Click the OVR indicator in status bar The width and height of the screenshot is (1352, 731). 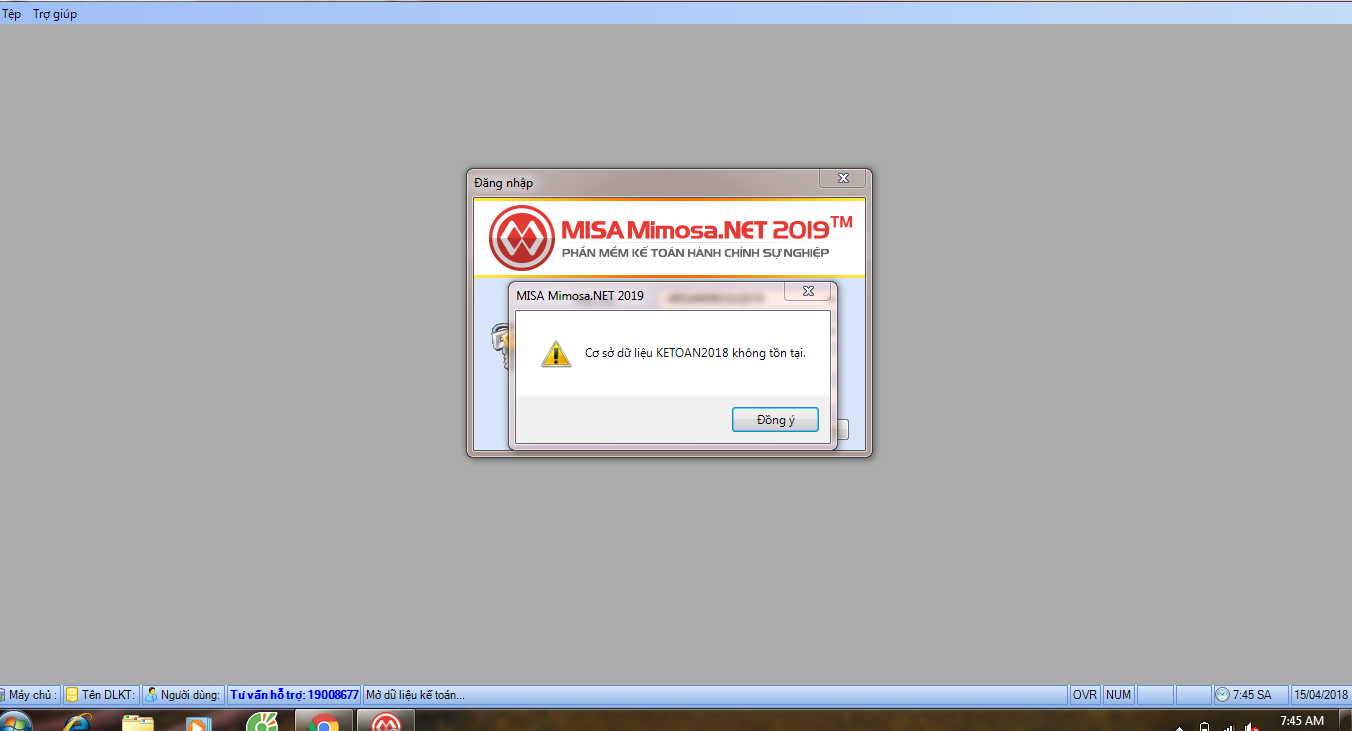point(1085,694)
